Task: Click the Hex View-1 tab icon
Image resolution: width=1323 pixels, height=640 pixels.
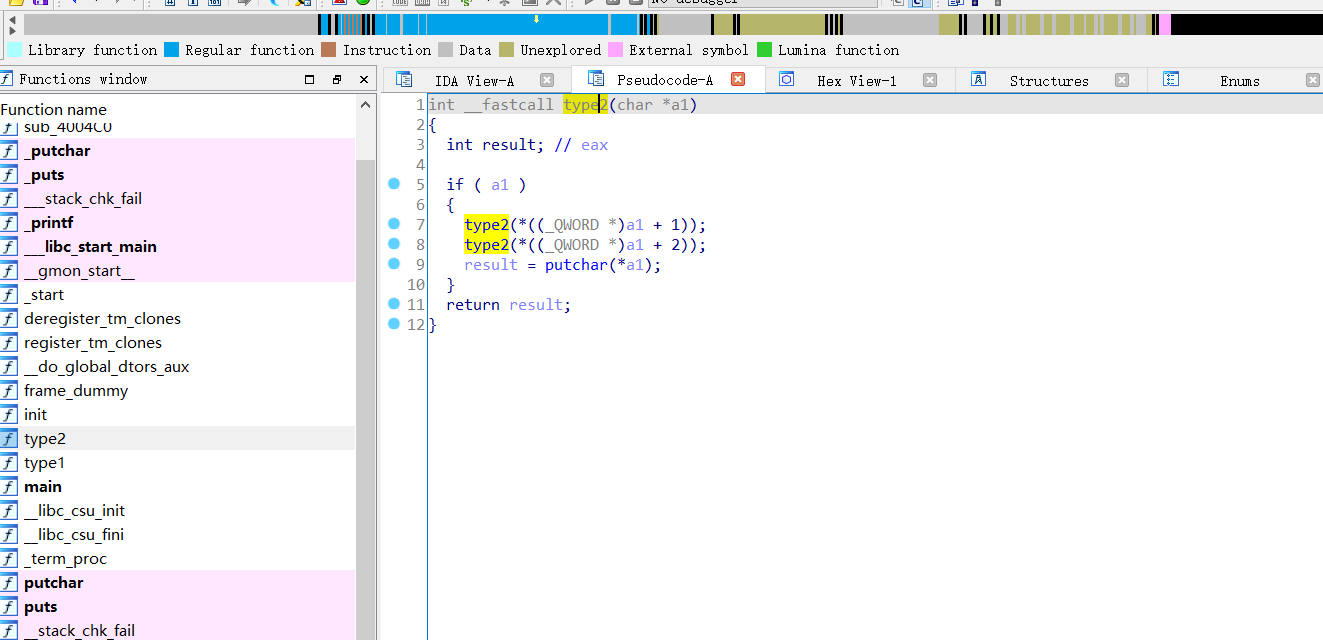Action: (786, 80)
